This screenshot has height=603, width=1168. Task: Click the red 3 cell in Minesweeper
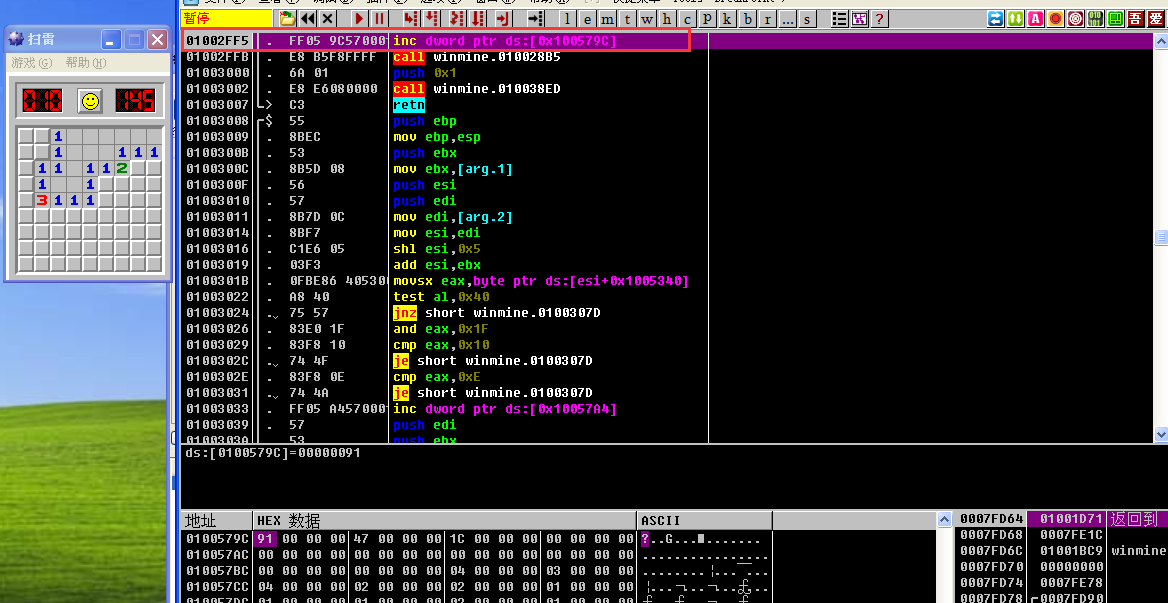coord(42,200)
